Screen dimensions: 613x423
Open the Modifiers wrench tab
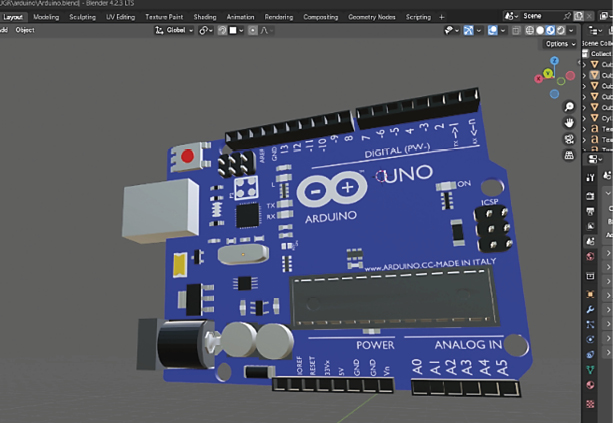tap(590, 309)
